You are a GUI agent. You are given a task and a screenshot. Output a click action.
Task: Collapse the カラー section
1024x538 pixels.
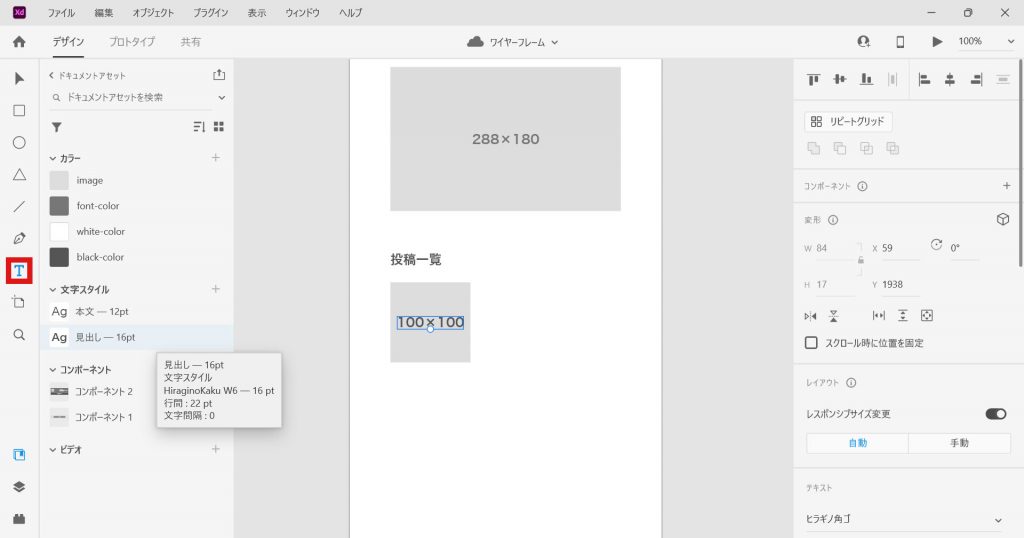pos(53,159)
